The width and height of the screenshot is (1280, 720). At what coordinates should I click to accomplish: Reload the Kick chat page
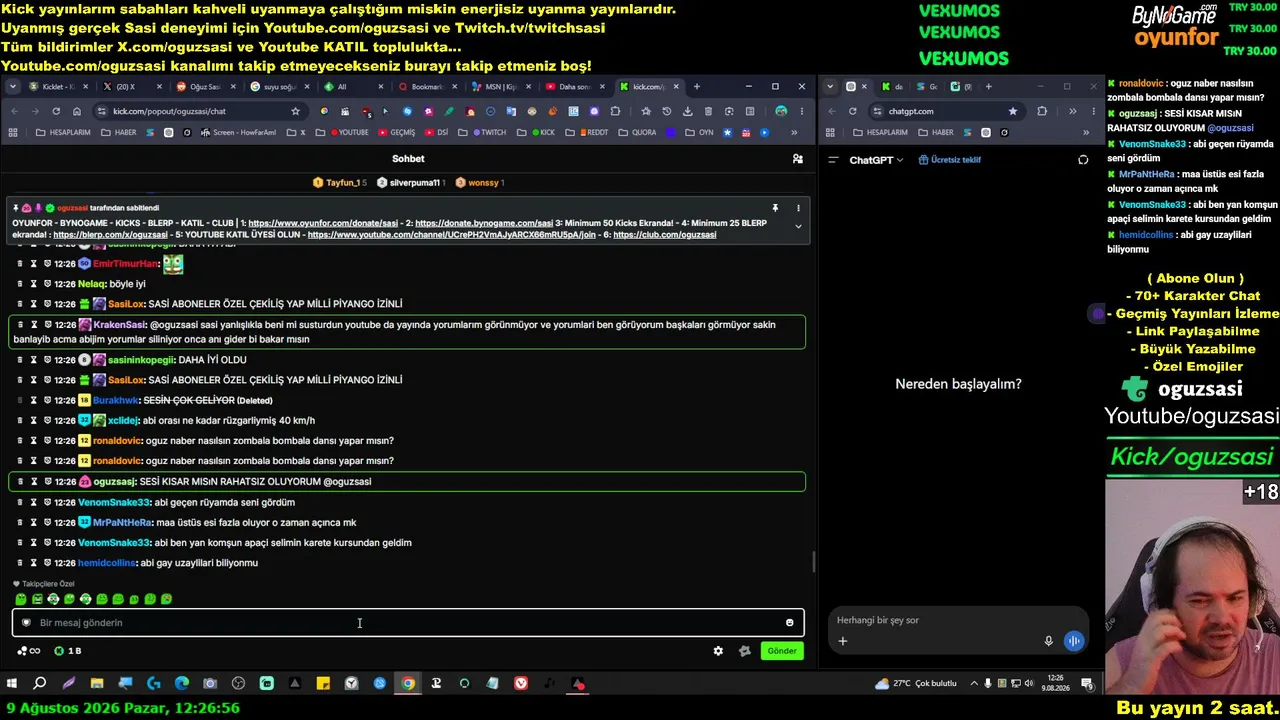tap(56, 111)
